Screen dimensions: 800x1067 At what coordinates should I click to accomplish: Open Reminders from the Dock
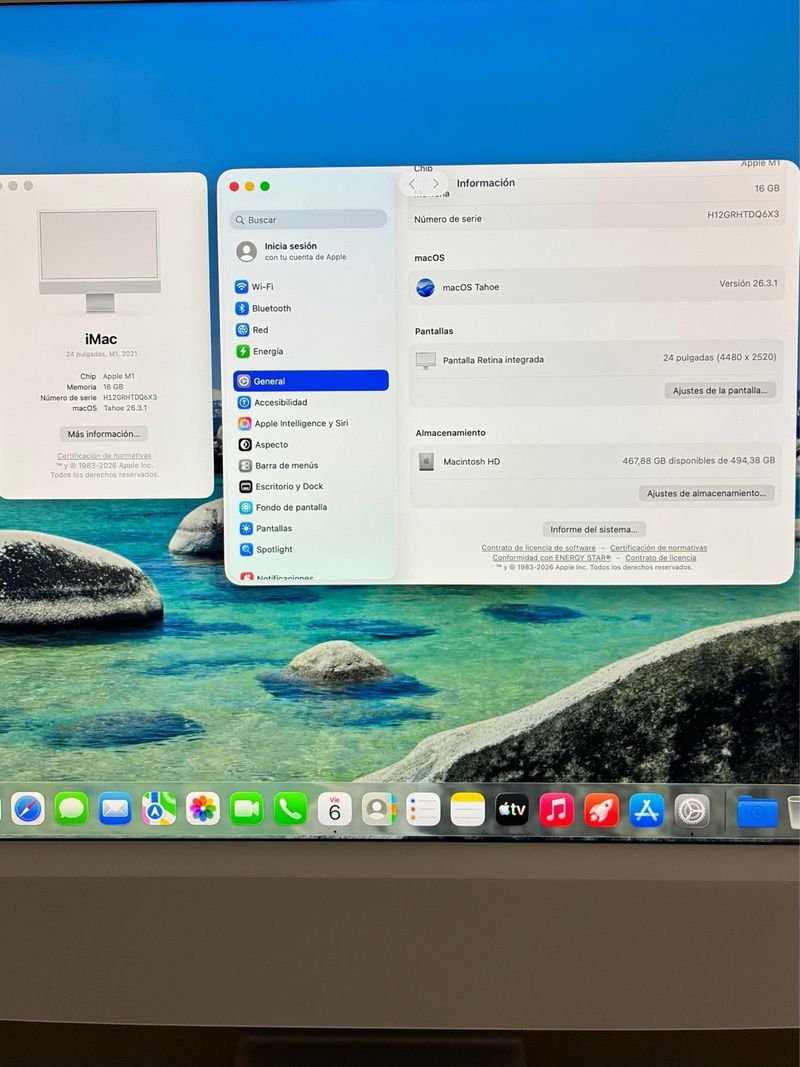(x=423, y=810)
